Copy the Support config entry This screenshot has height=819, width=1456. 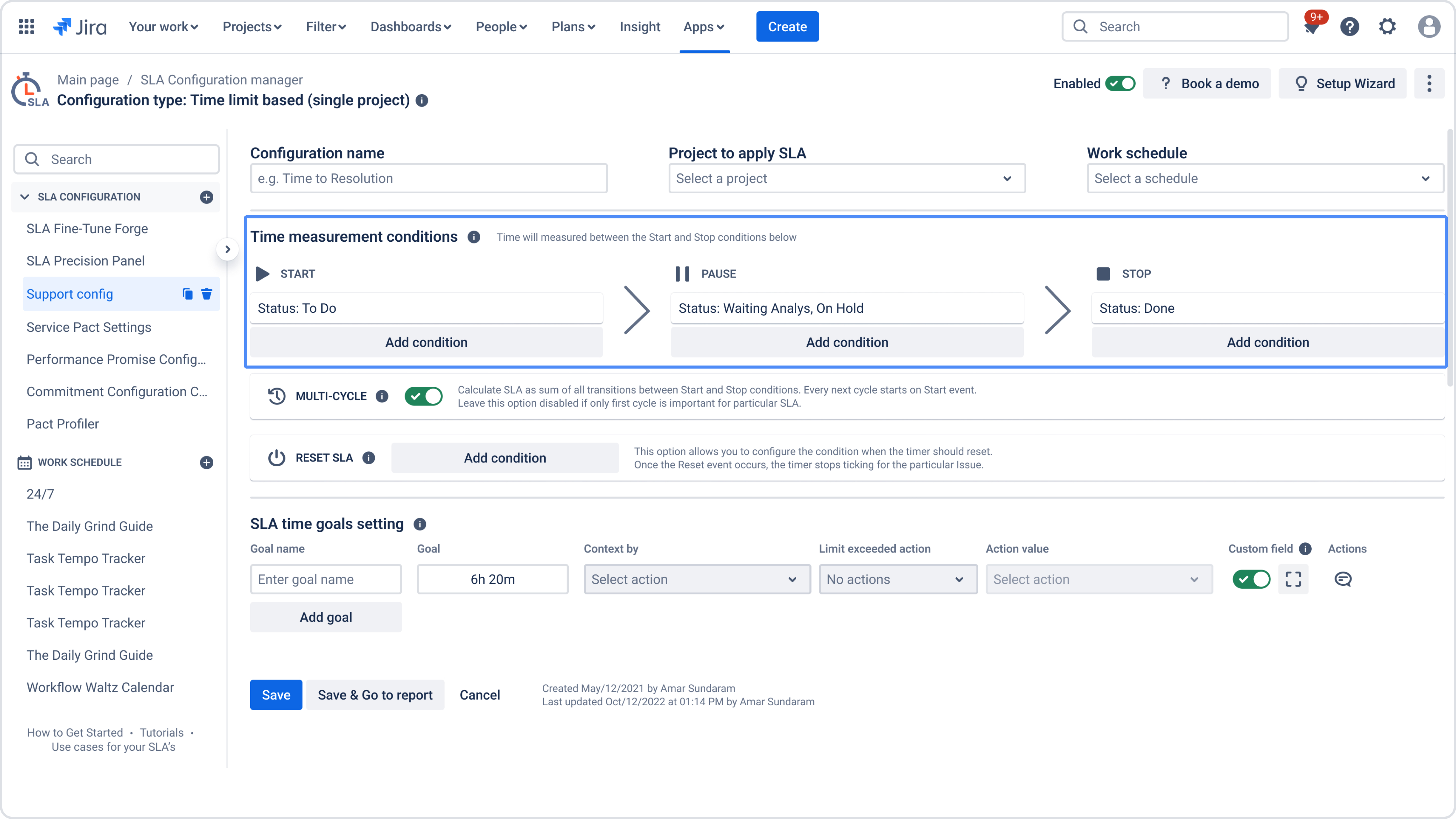point(188,294)
